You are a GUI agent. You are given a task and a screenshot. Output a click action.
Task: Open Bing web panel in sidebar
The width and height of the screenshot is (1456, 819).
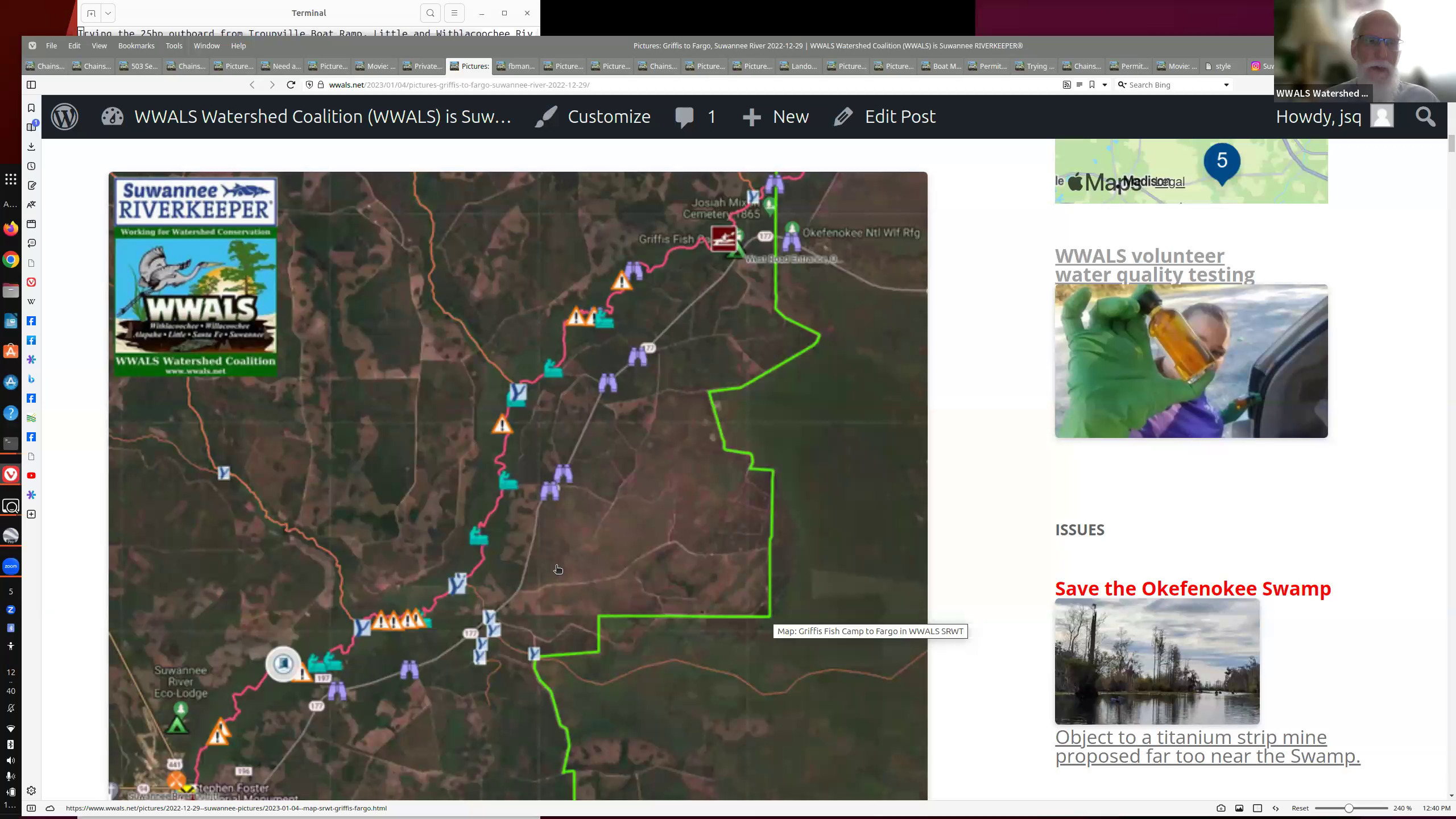[x=31, y=379]
